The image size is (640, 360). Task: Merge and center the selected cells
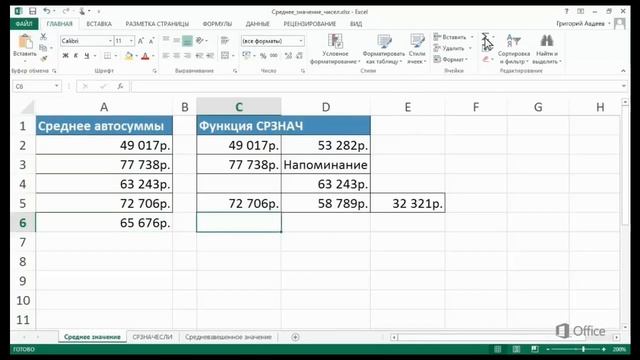point(225,56)
